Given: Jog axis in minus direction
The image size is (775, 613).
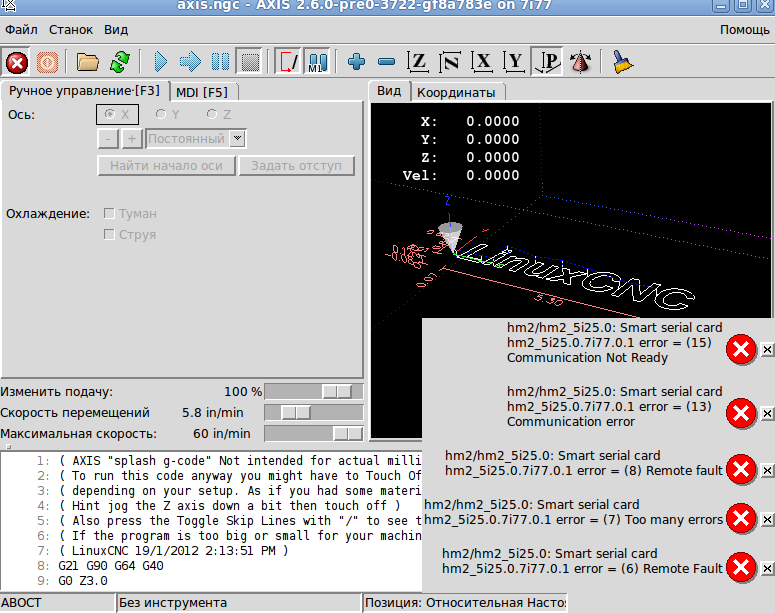Looking at the screenshot, I should [x=108, y=139].
